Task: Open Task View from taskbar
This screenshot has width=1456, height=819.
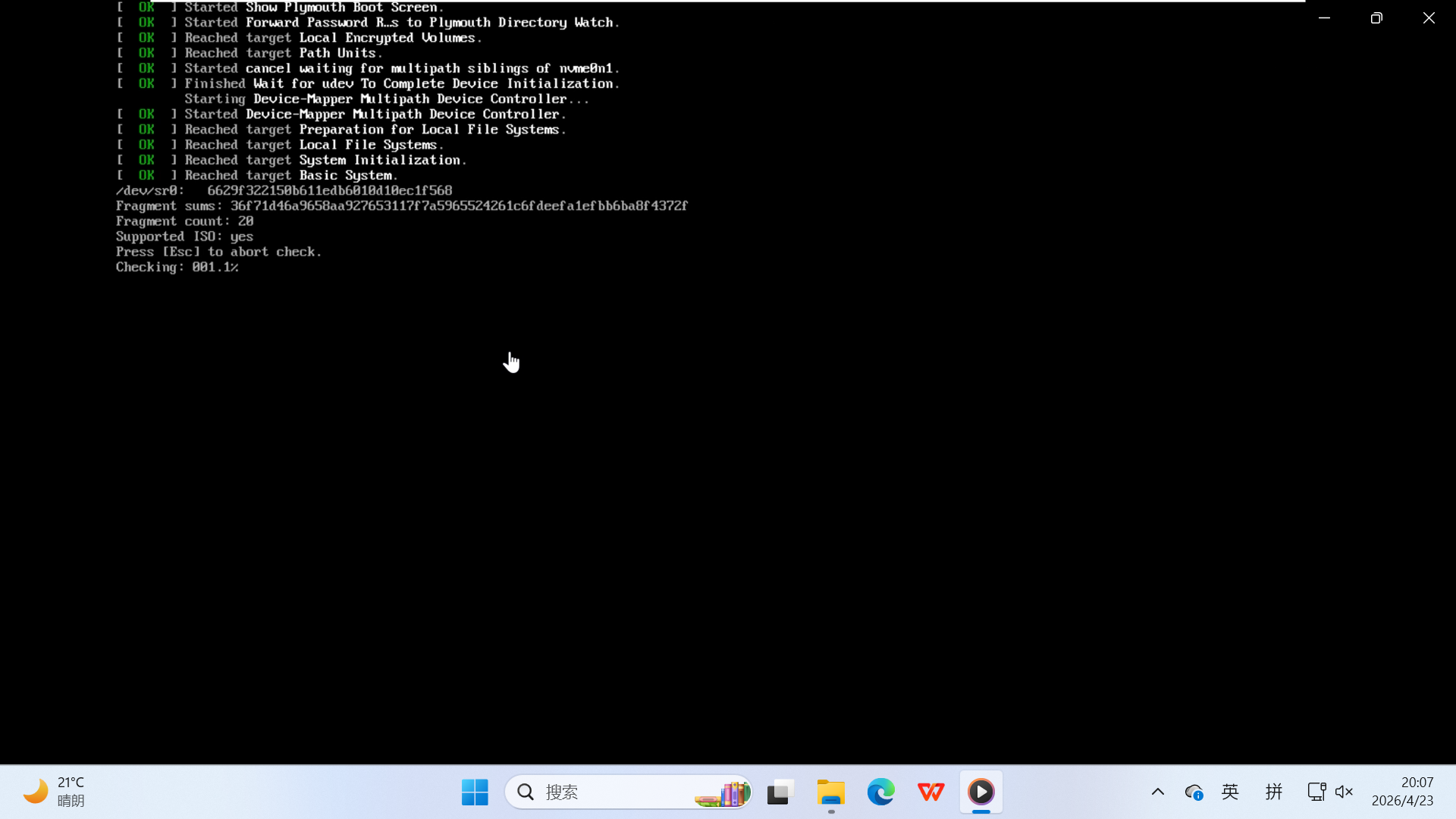Action: [x=780, y=792]
